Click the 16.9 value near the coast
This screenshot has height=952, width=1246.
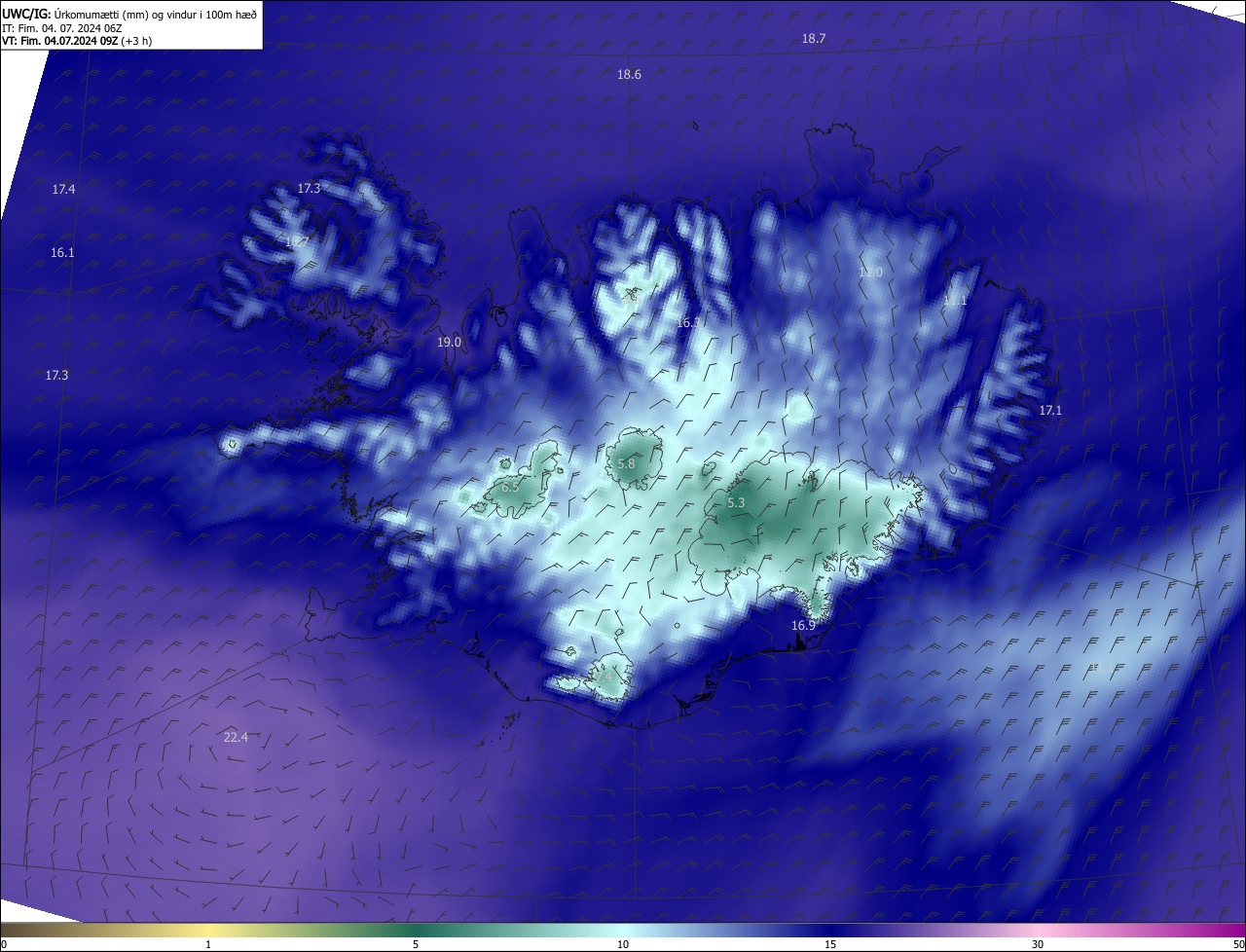click(x=803, y=625)
